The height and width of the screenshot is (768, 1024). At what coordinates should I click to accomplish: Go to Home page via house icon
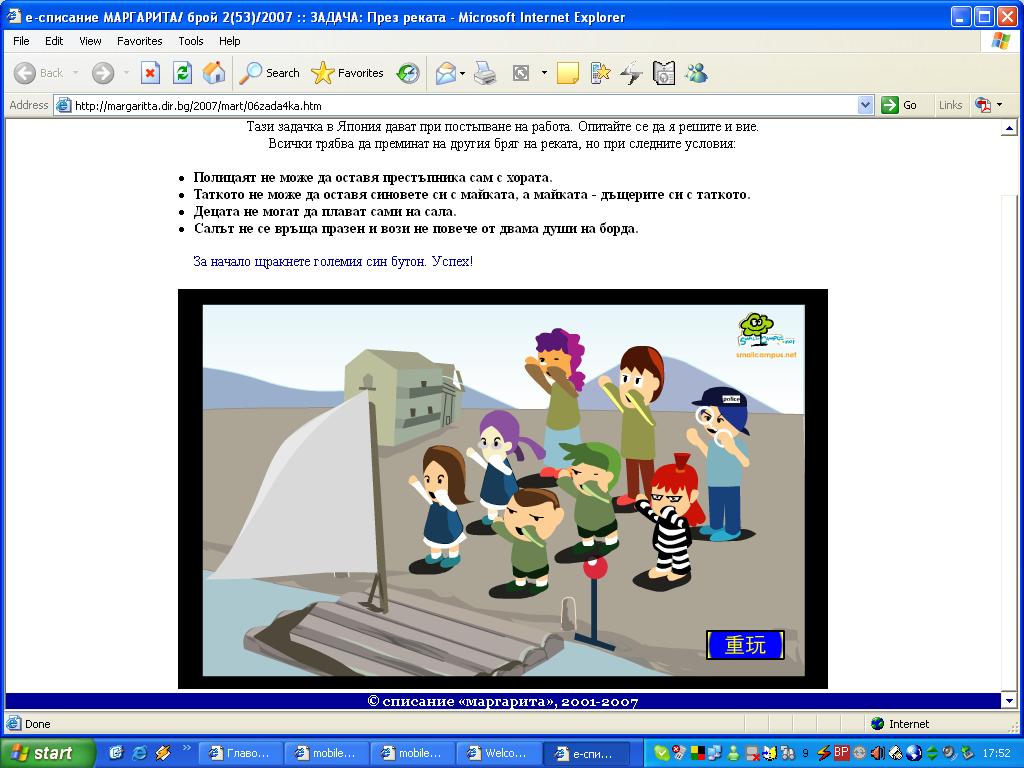point(214,73)
